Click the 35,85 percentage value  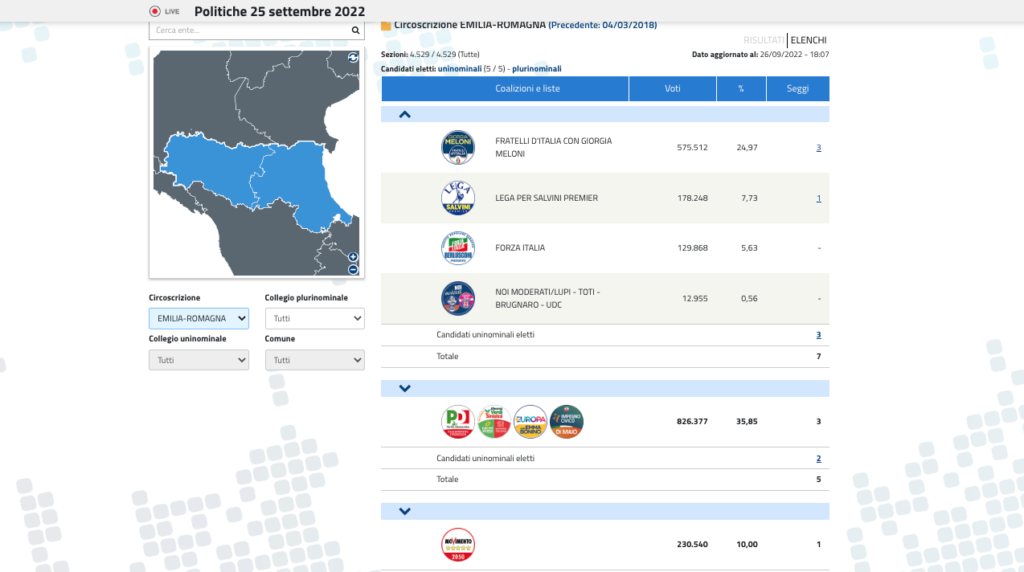[x=747, y=422]
